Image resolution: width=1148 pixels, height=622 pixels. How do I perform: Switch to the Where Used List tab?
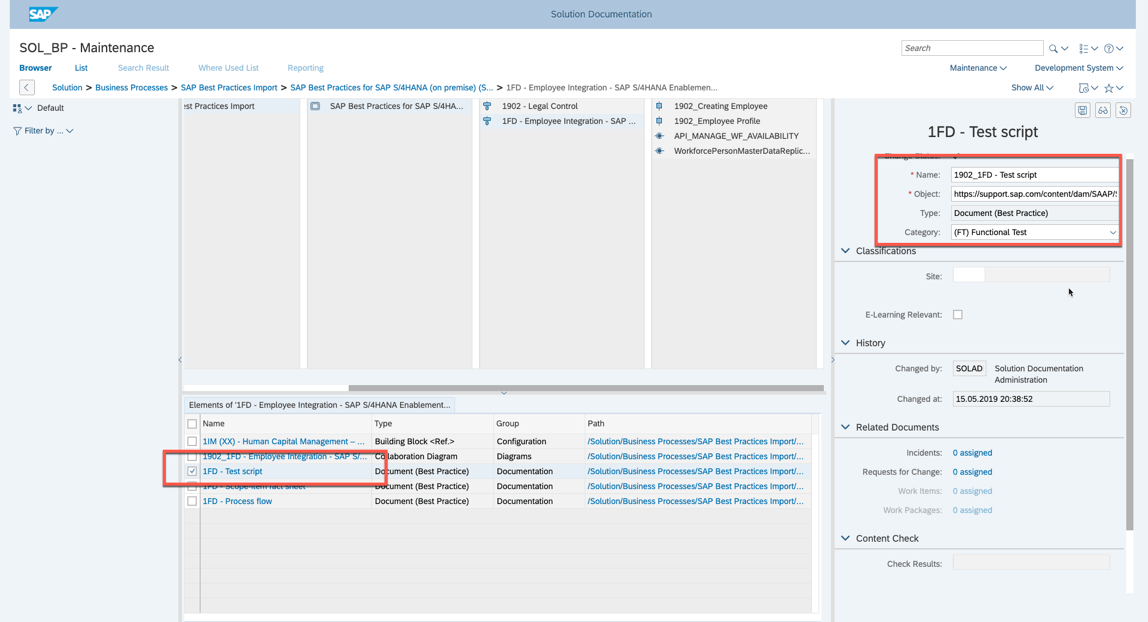click(228, 67)
